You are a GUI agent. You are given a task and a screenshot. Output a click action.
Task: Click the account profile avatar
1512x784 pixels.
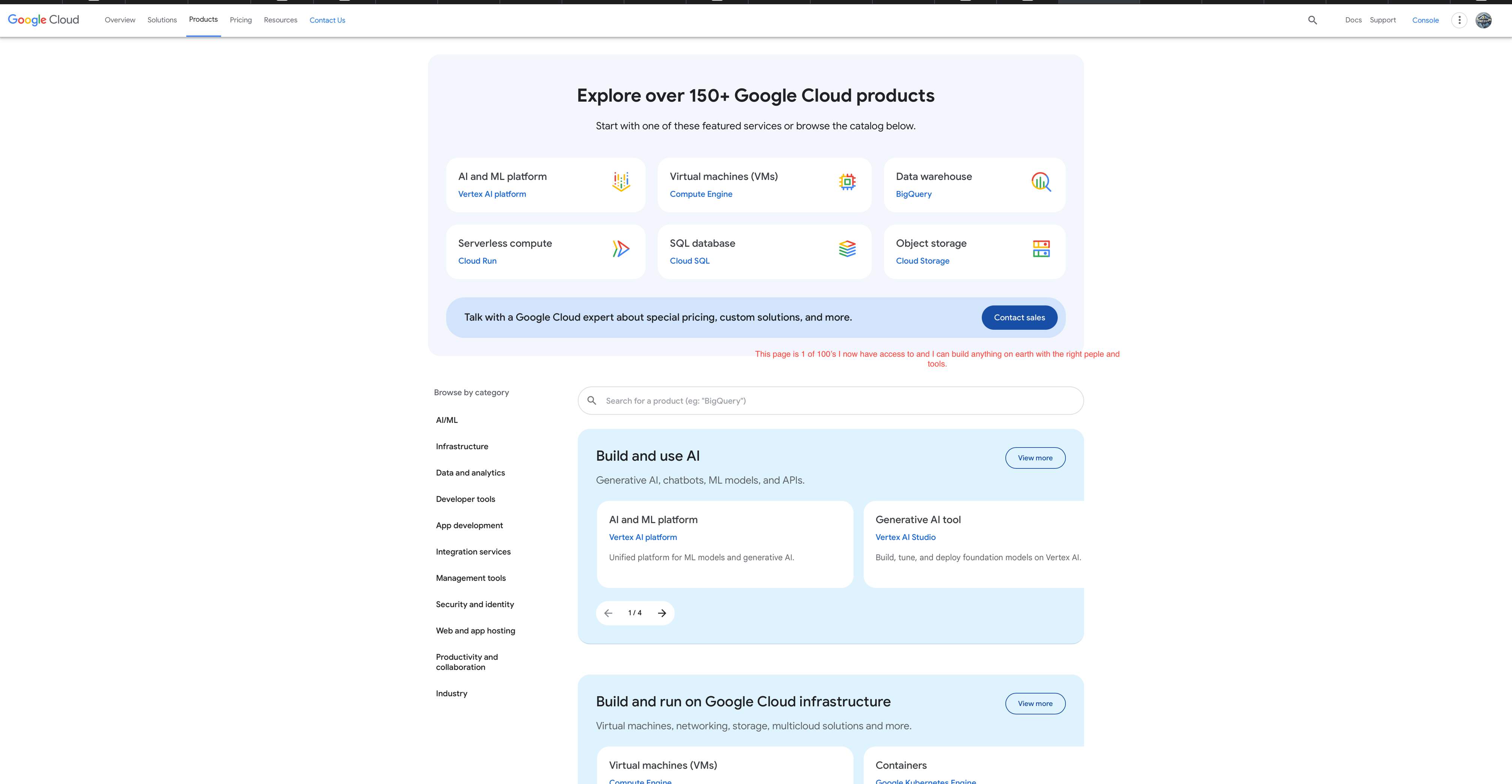click(x=1483, y=20)
